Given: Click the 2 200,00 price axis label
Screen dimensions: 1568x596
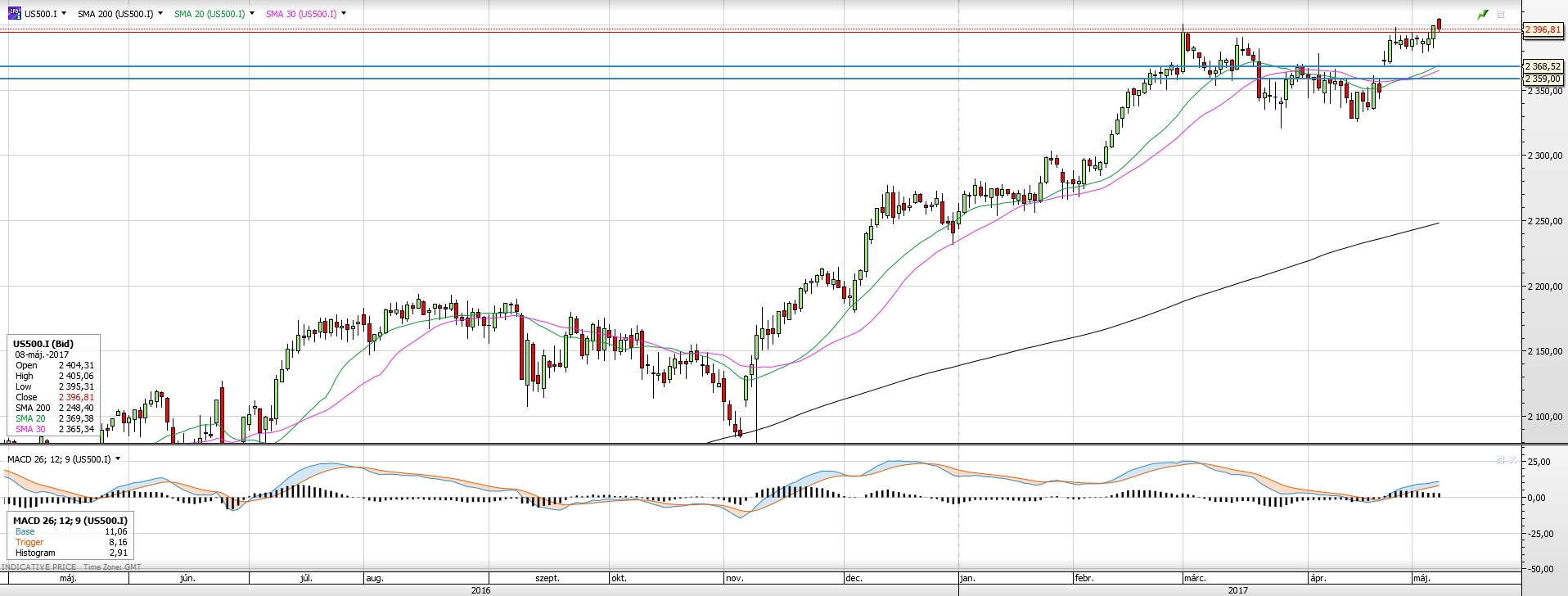Looking at the screenshot, I should coord(1545,287).
